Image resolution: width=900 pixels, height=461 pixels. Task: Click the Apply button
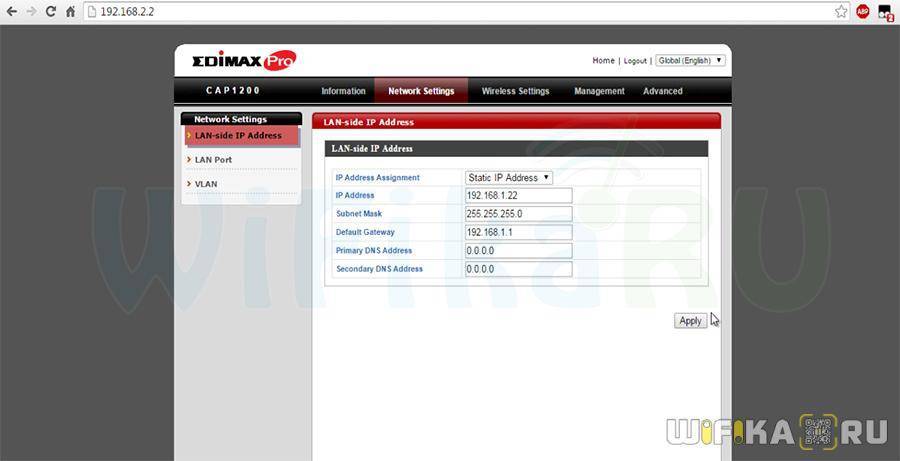690,321
